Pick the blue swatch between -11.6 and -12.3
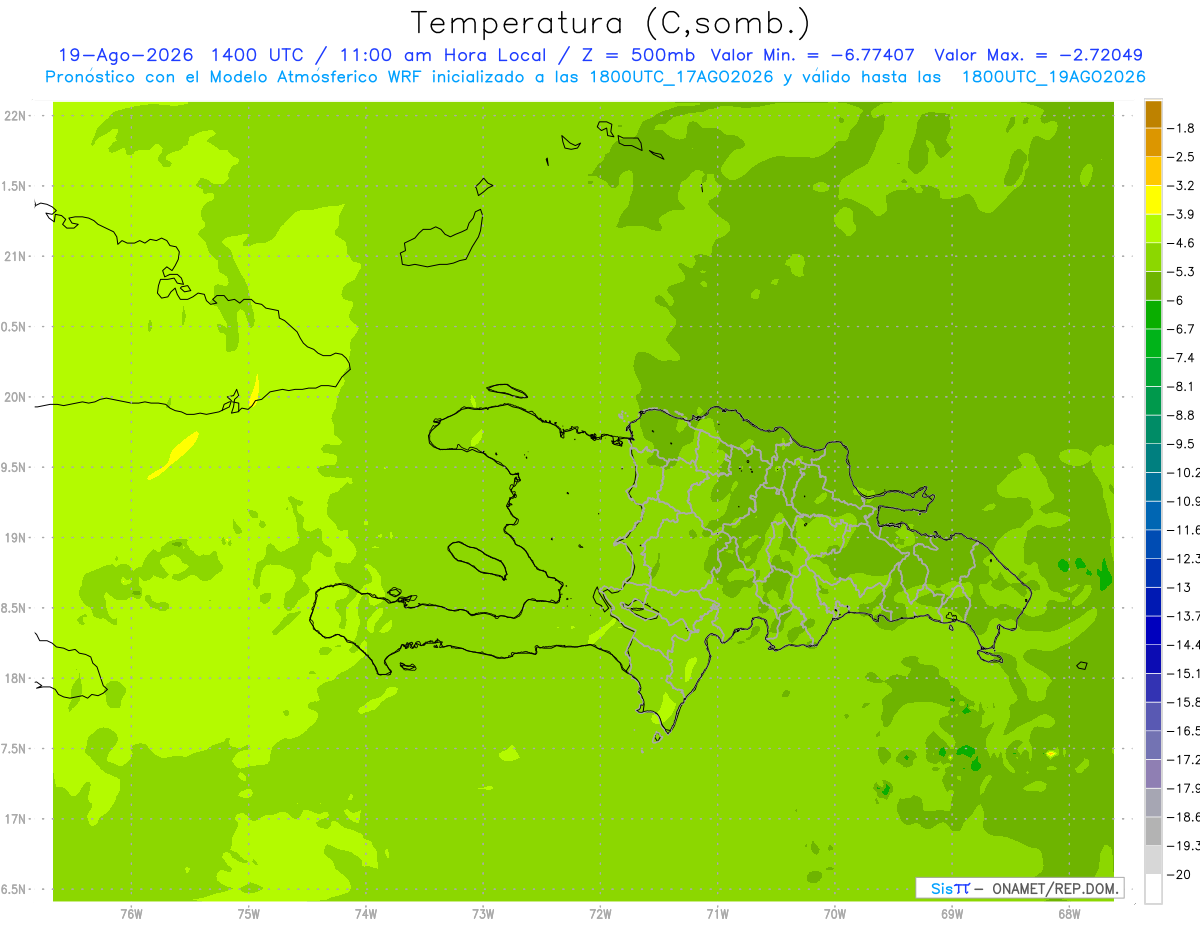Image resolution: width=1200 pixels, height=927 pixels. click(1153, 544)
